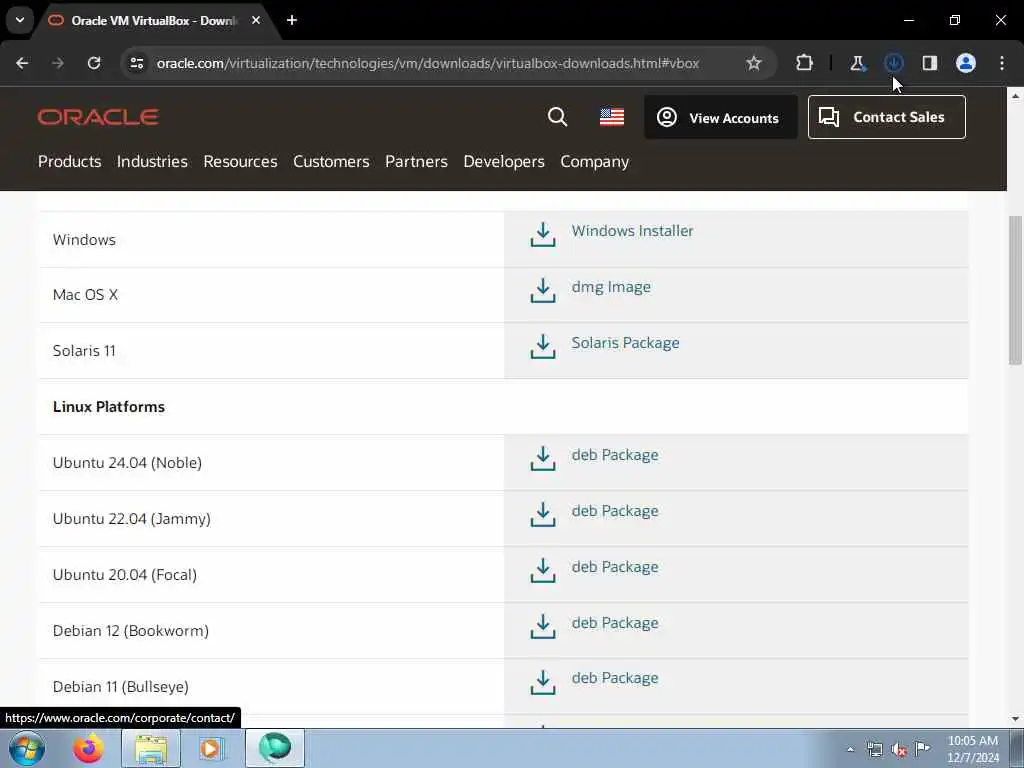Open the Partners menu
This screenshot has height=768, width=1024.
tap(416, 161)
